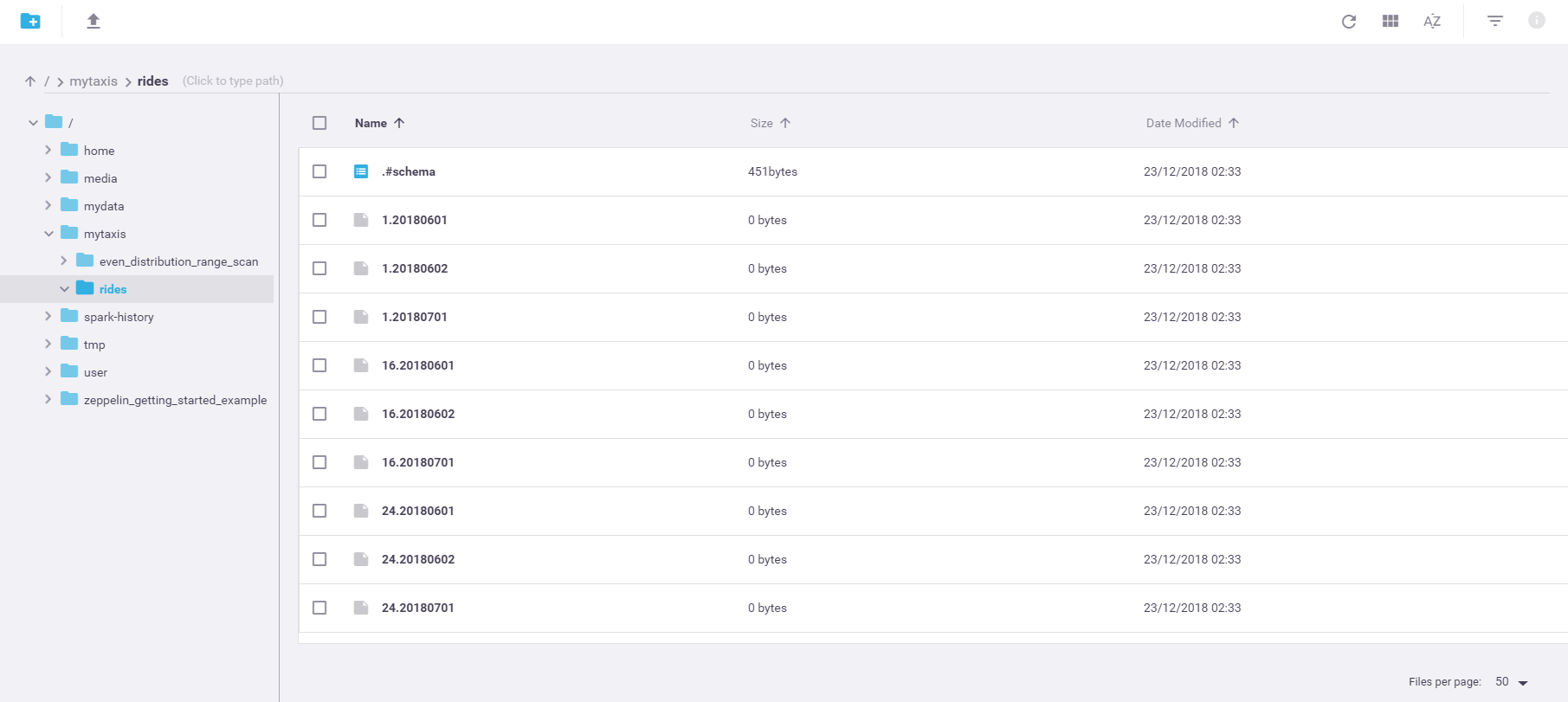Click the file icon for 16.20180601
Viewport: 1568px width, 702px height.
point(361,365)
